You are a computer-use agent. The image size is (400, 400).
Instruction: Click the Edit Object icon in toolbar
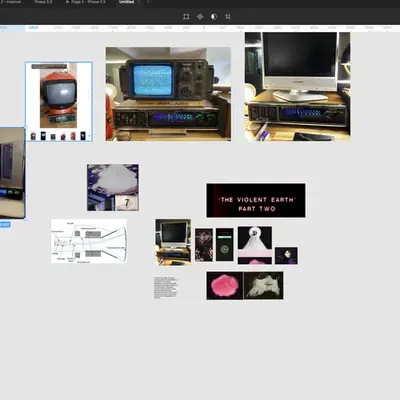click(186, 16)
